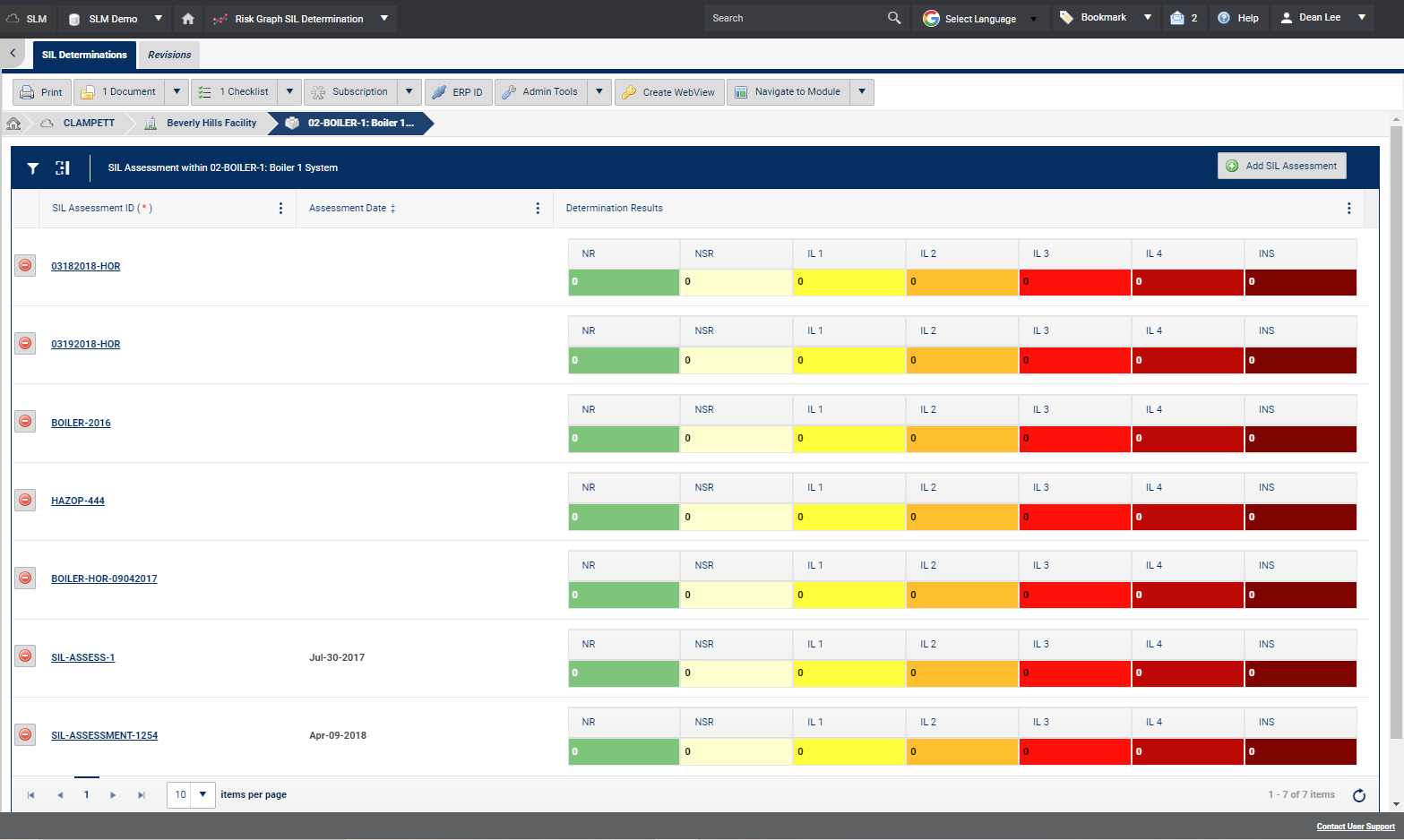Click the green NR cell for BOILER-2016
Image resolution: width=1404 pixels, height=840 pixels.
(624, 439)
